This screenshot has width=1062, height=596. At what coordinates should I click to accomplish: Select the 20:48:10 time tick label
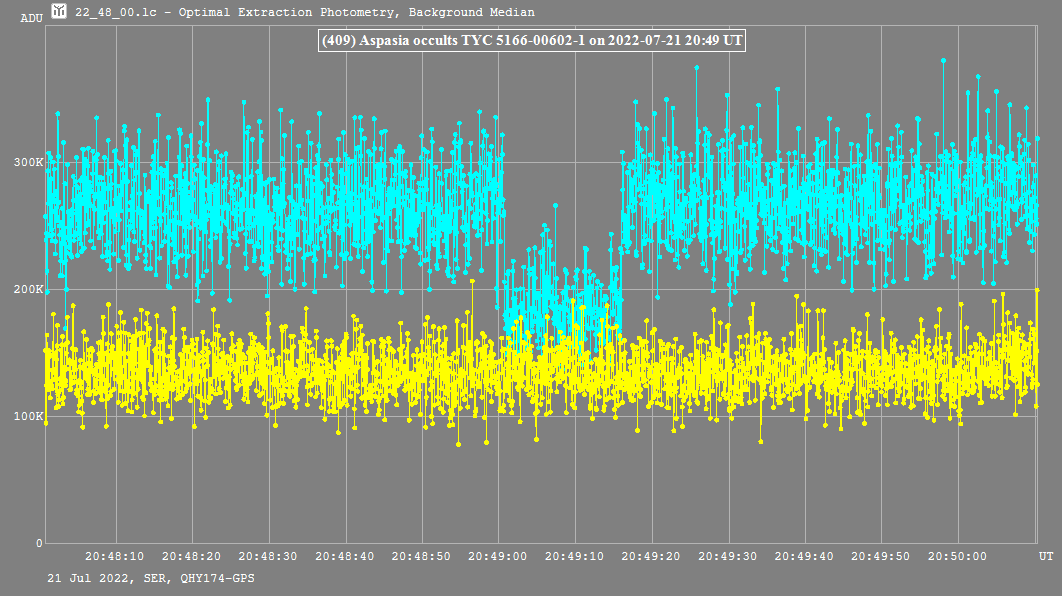pyautogui.click(x=114, y=556)
